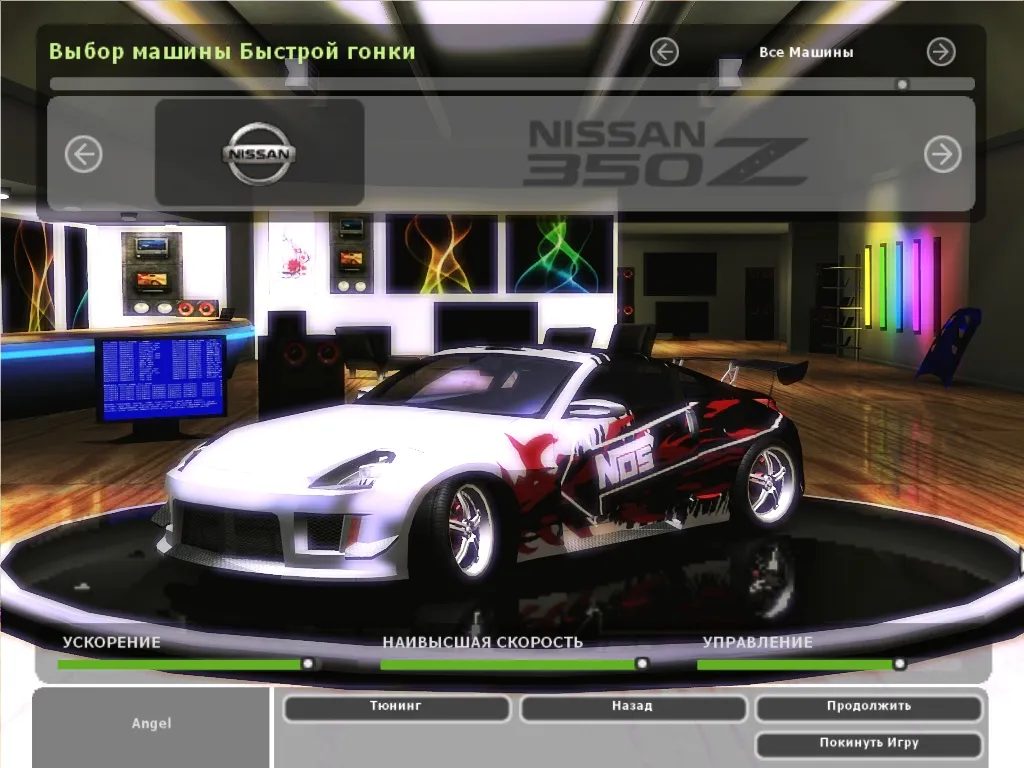Viewport: 1024px width, 768px height.
Task: Click the Выбор машины Быстрой гонки title
Action: pos(232,51)
